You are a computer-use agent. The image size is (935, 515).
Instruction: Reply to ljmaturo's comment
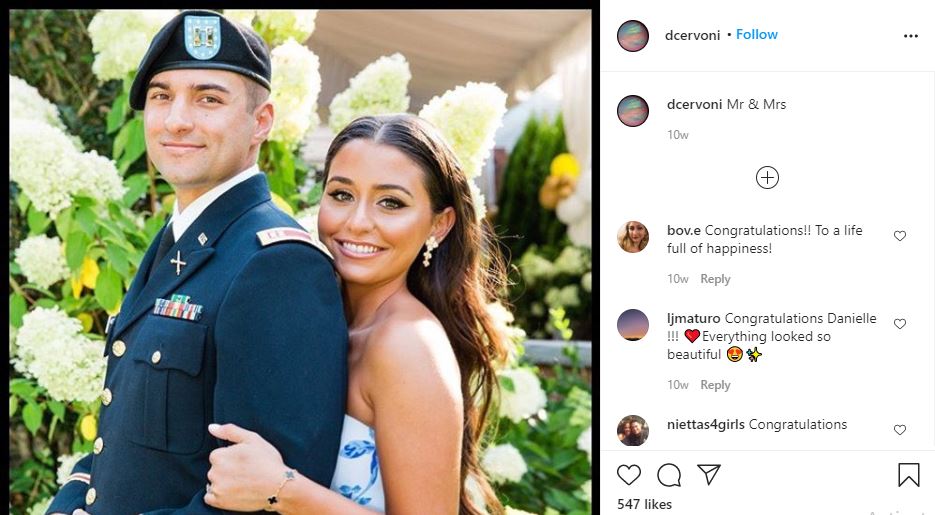coord(715,385)
